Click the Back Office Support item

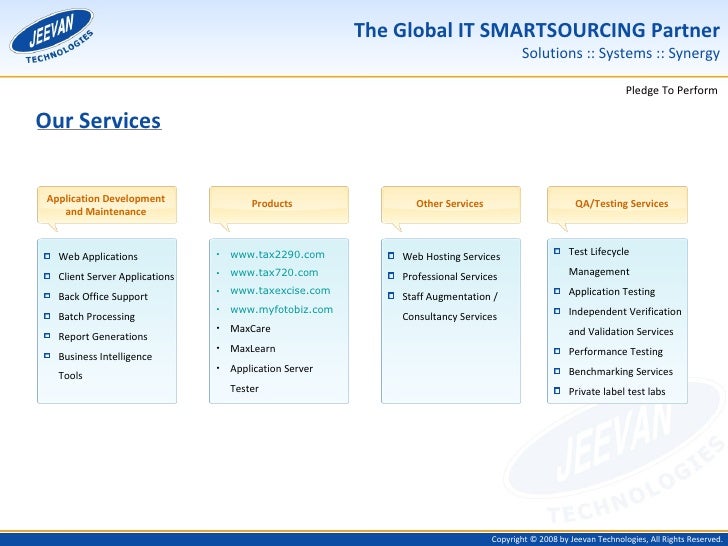pyautogui.click(x=103, y=297)
